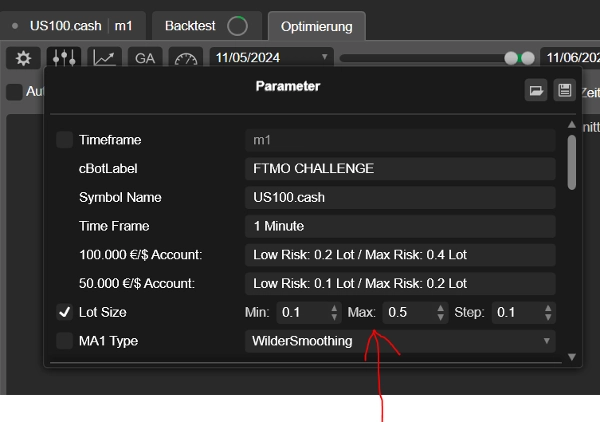Uncheck the Lot Size checkbox

(64, 312)
